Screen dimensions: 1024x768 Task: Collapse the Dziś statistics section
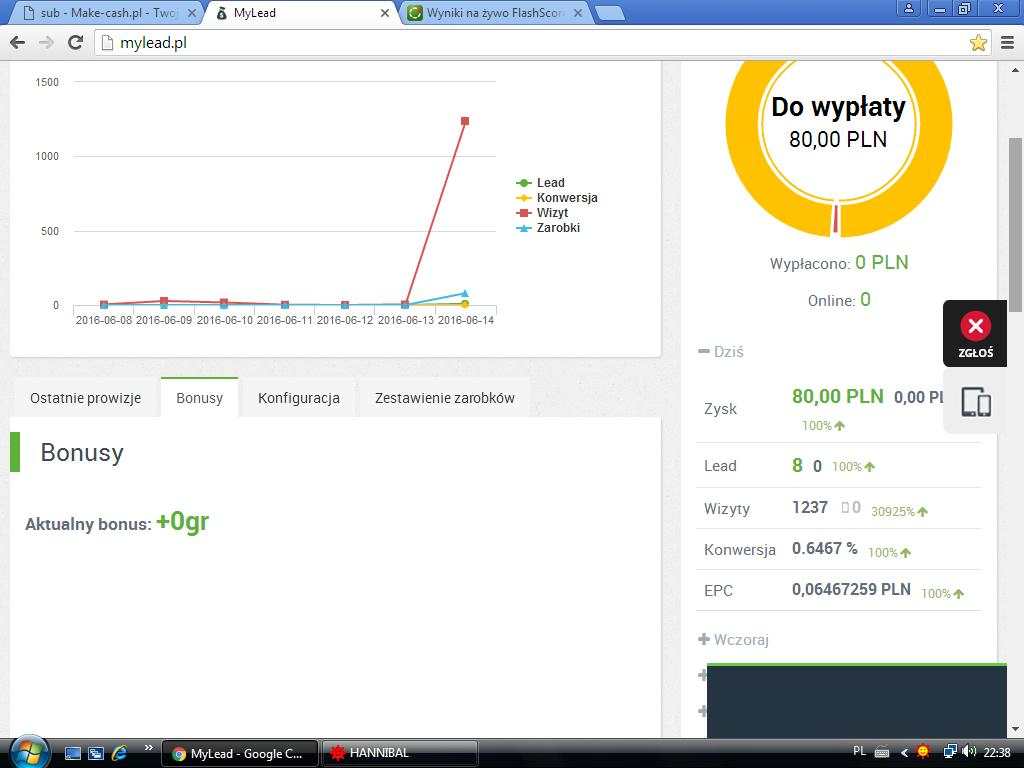tap(720, 352)
